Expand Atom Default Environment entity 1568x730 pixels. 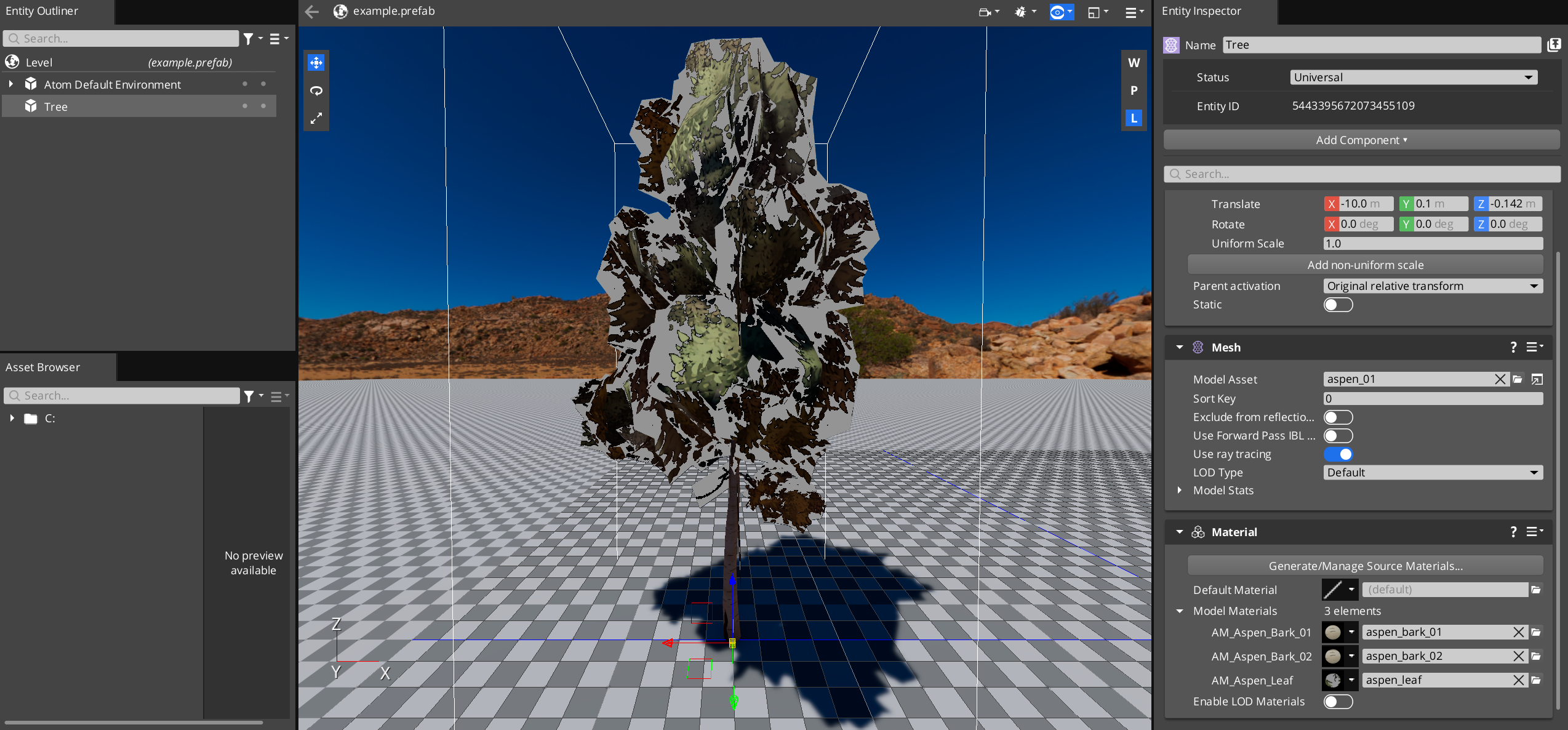11,84
